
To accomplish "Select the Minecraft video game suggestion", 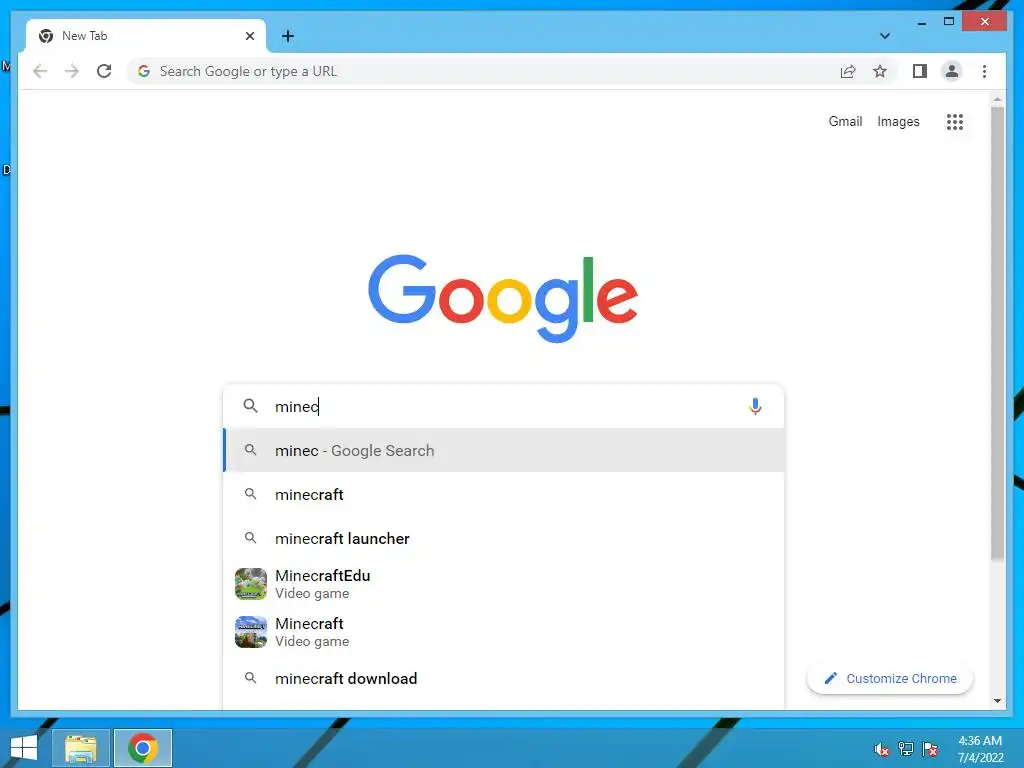I will click(x=503, y=632).
